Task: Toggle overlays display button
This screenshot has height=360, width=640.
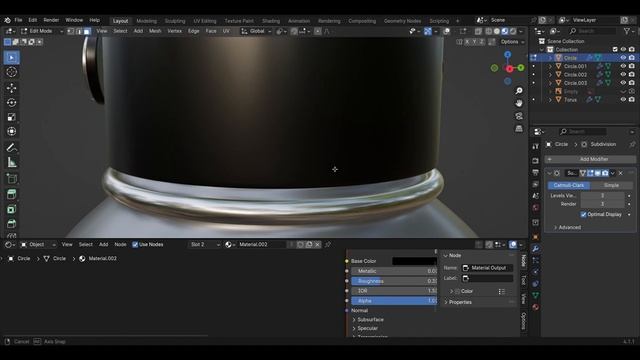Action: click(x=447, y=31)
